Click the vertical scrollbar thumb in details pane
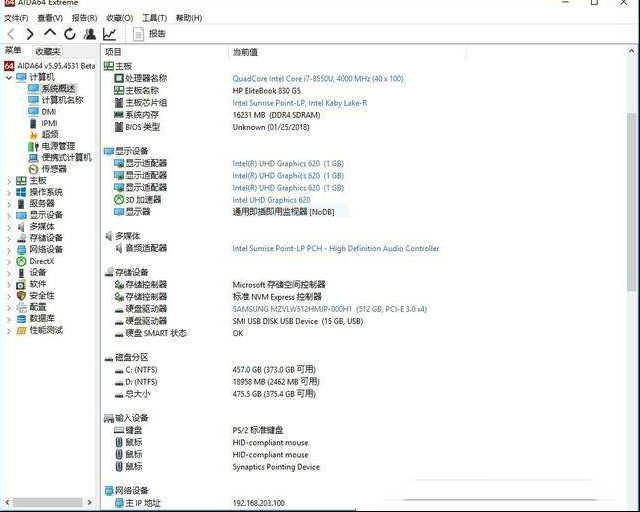 631,202
